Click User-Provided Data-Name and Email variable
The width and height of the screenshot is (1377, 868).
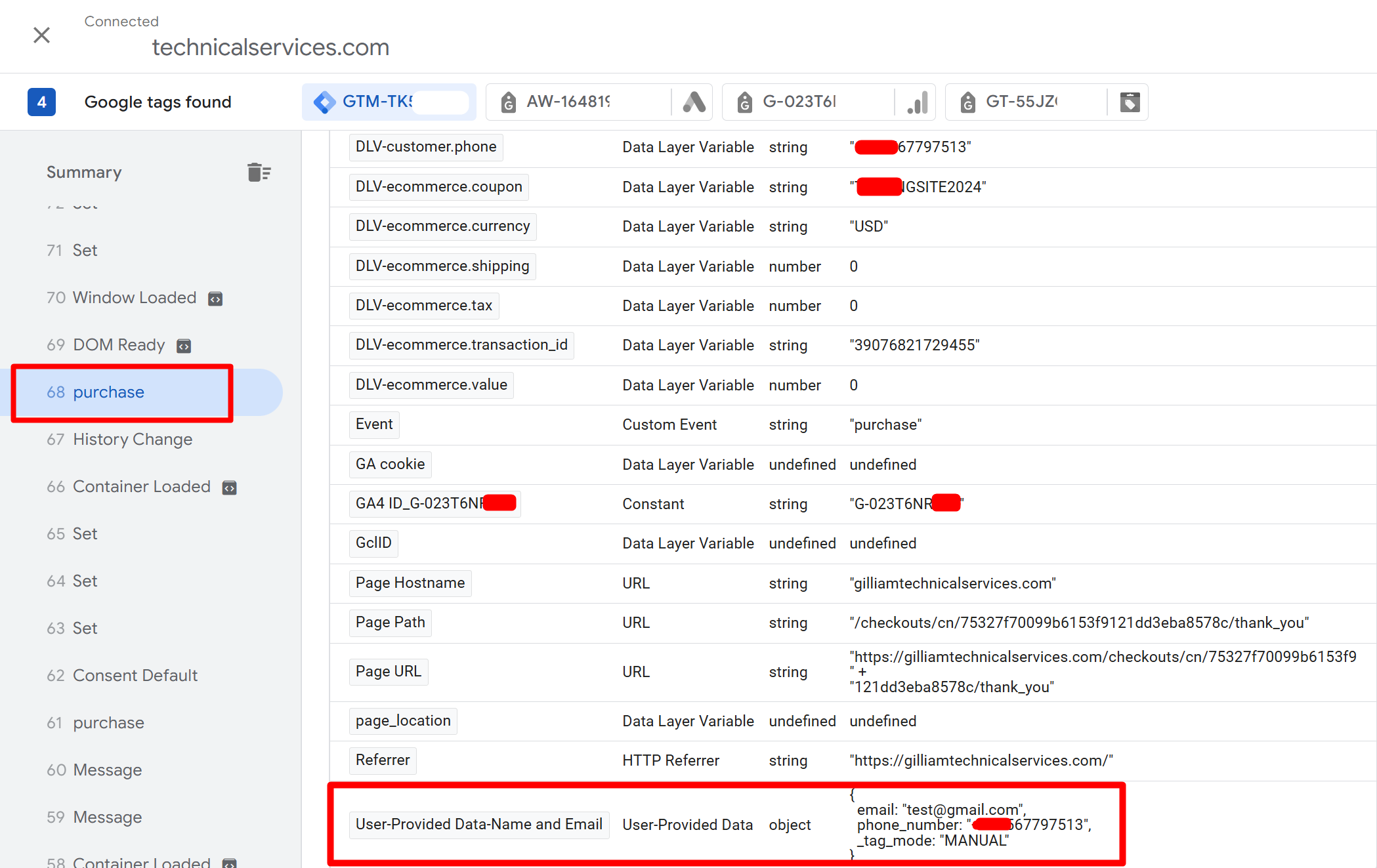478,824
